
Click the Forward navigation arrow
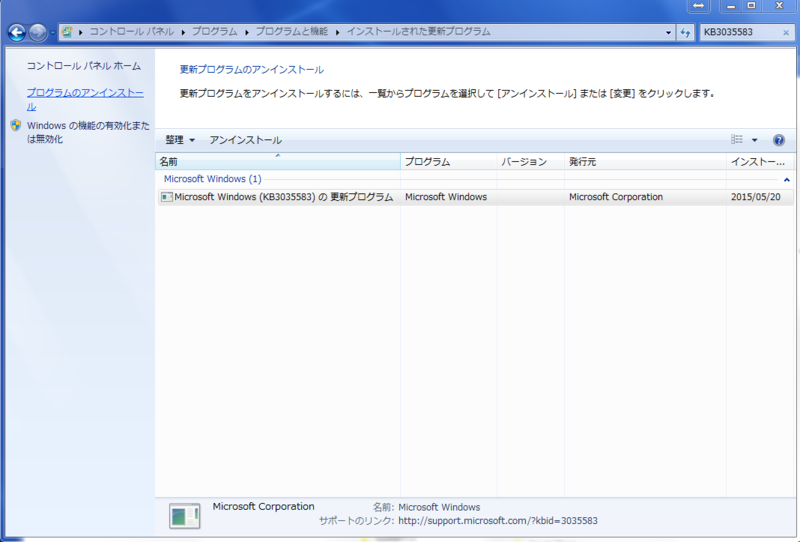tap(37, 33)
